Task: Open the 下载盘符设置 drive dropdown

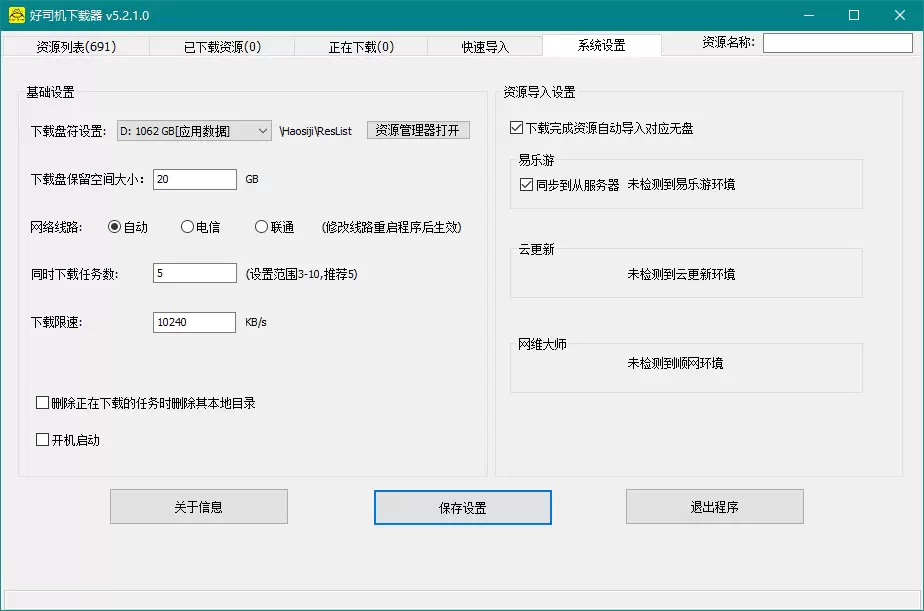Action: click(194, 131)
